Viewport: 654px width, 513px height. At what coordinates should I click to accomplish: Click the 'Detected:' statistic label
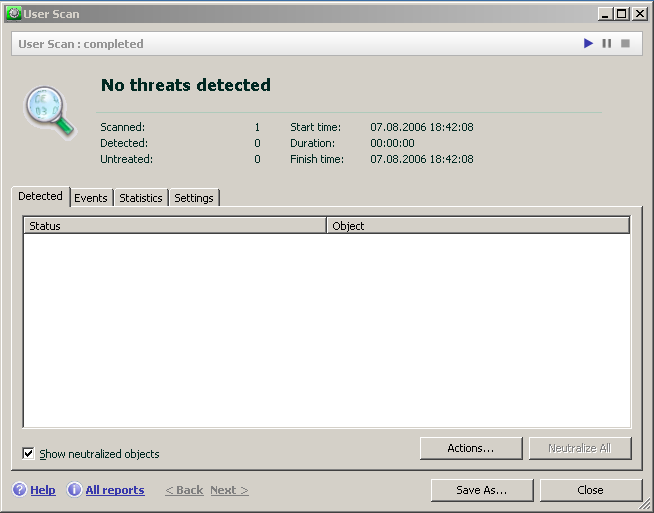tap(124, 143)
